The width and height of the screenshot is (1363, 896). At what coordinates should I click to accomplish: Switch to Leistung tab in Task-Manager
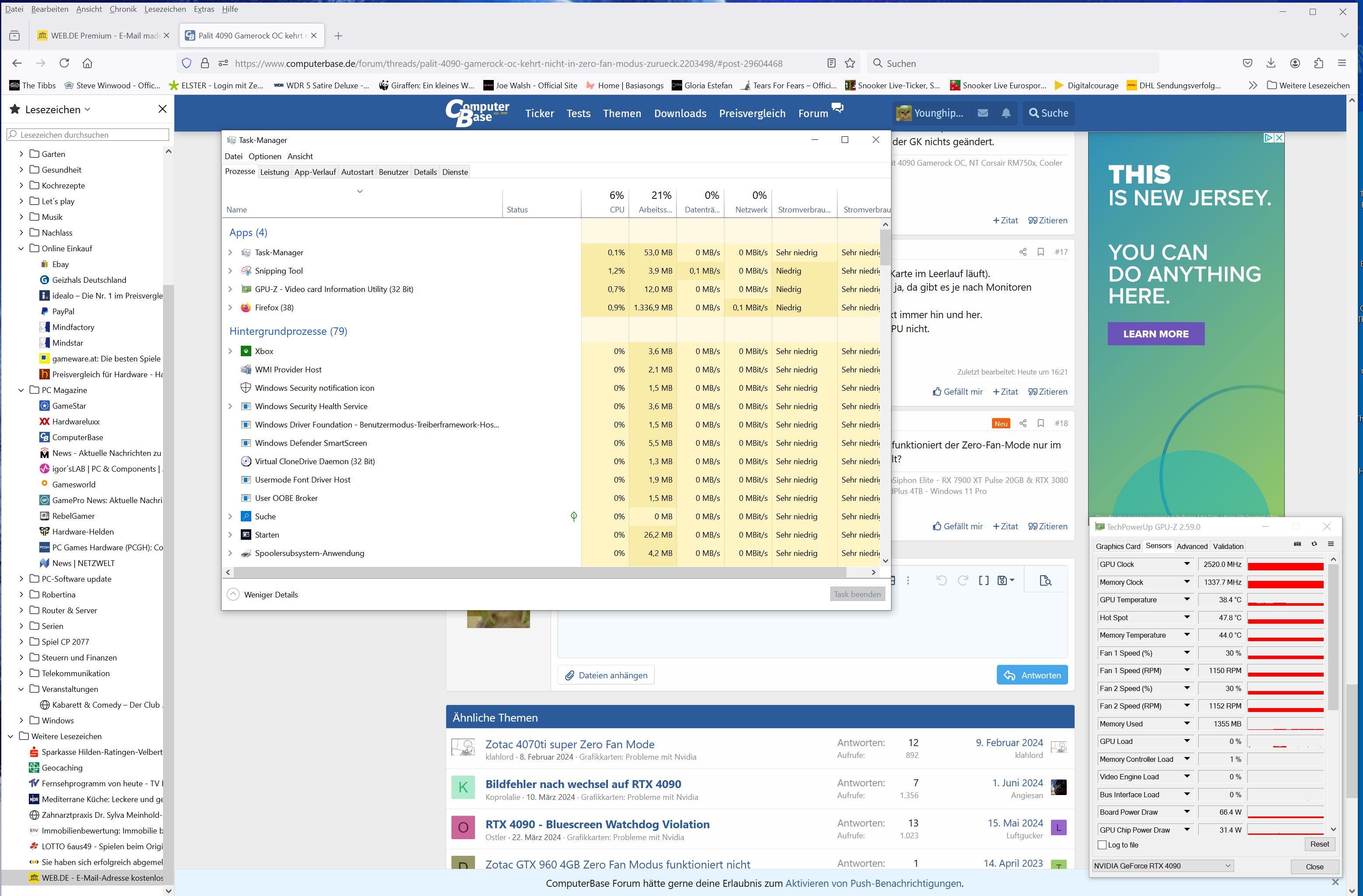click(274, 172)
